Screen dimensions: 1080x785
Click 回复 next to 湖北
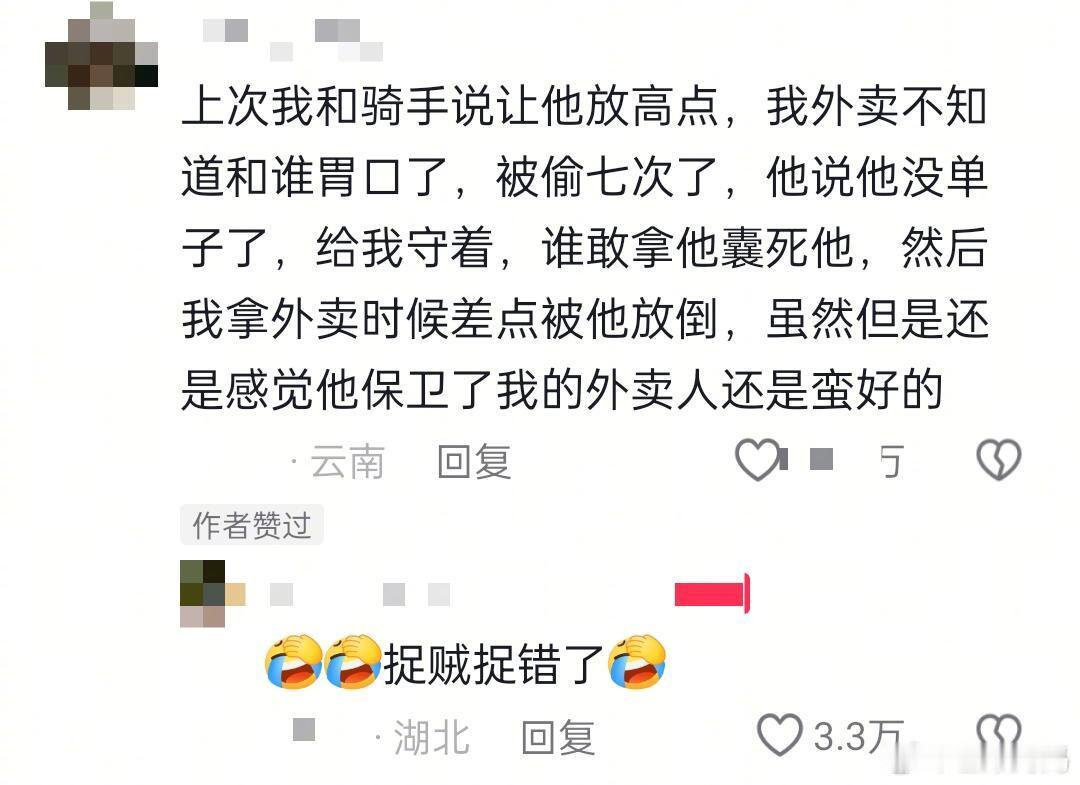[558, 737]
